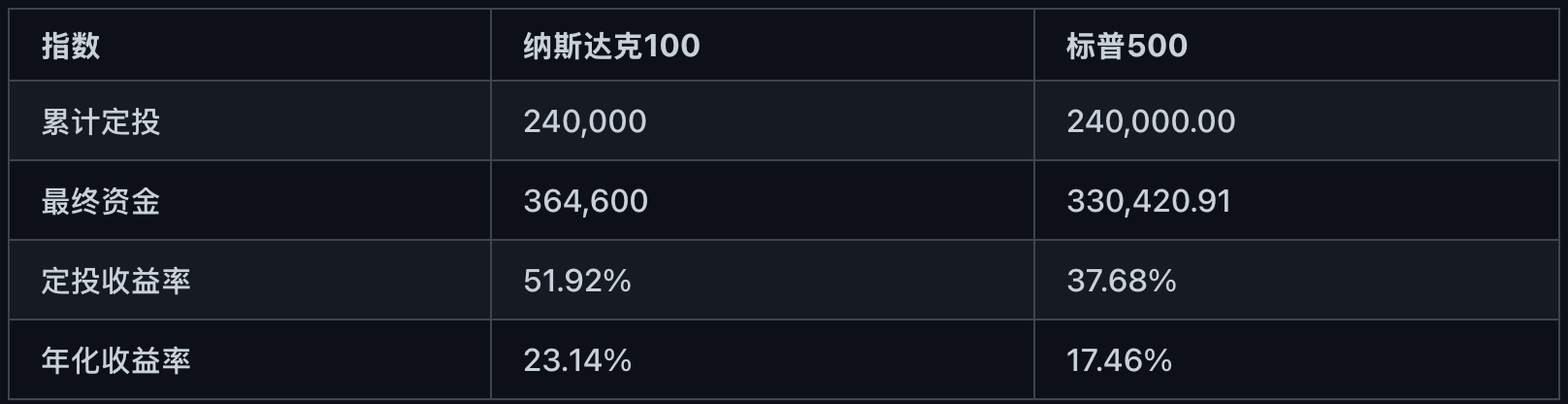Select the 37.68% return cell
1568x404 pixels.
(1122, 281)
